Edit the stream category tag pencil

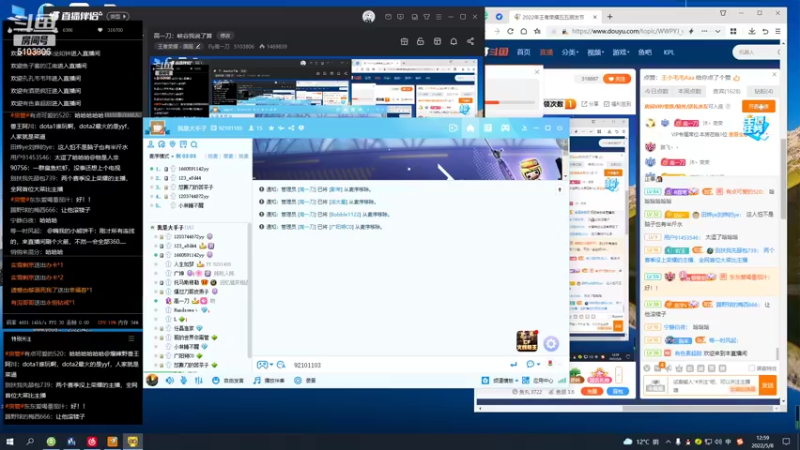[198, 46]
